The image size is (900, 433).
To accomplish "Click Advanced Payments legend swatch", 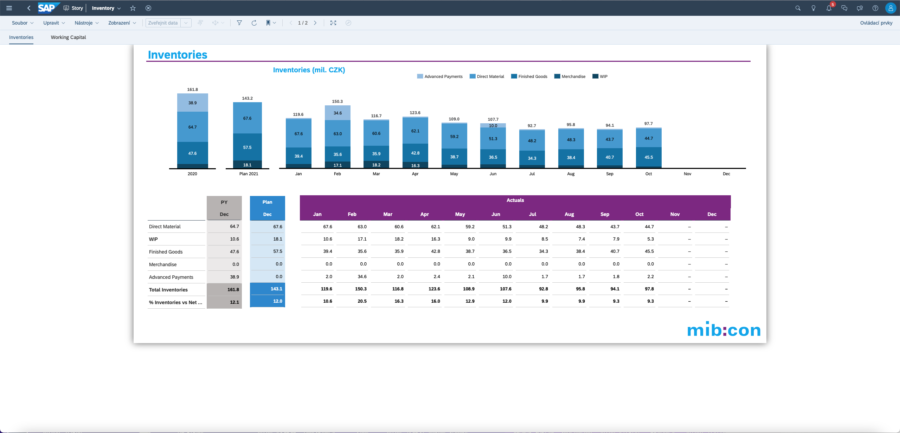I will 419,76.
